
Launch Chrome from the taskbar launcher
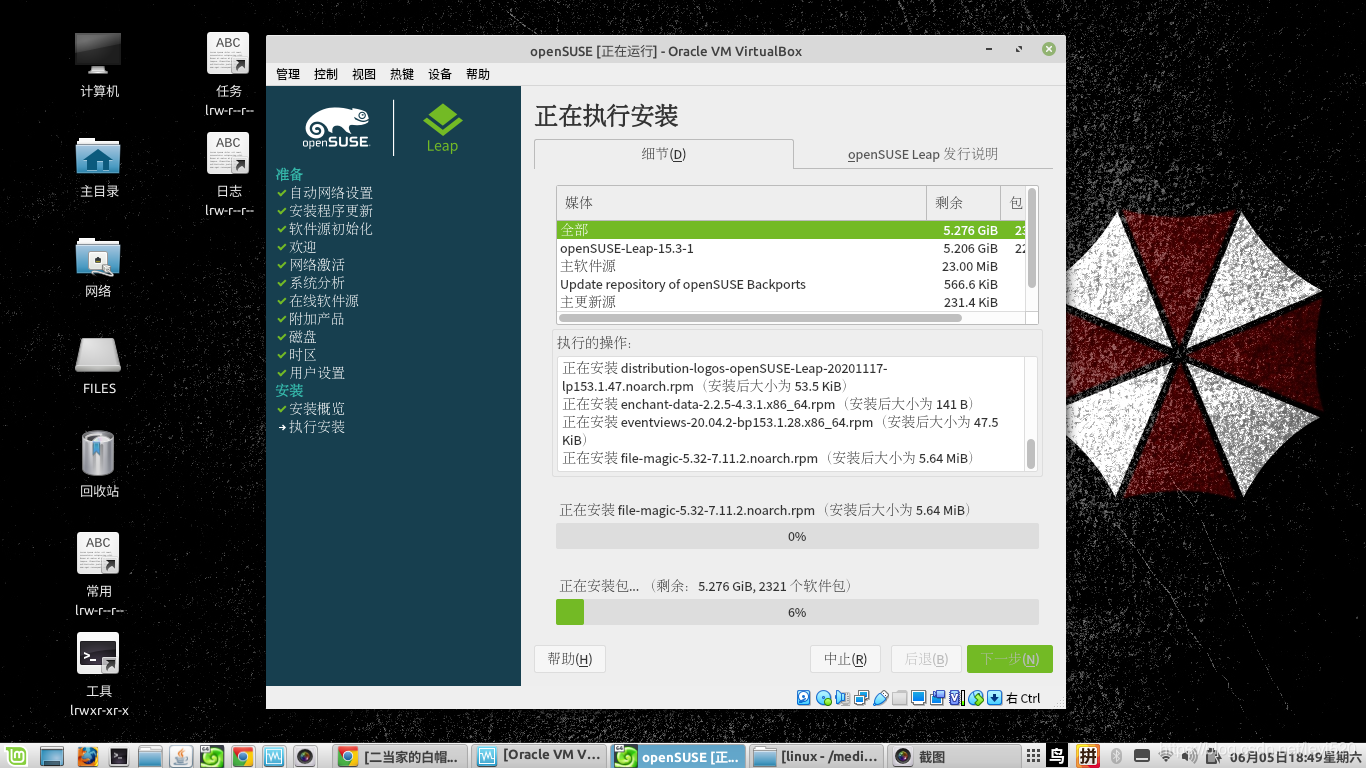tap(242, 756)
